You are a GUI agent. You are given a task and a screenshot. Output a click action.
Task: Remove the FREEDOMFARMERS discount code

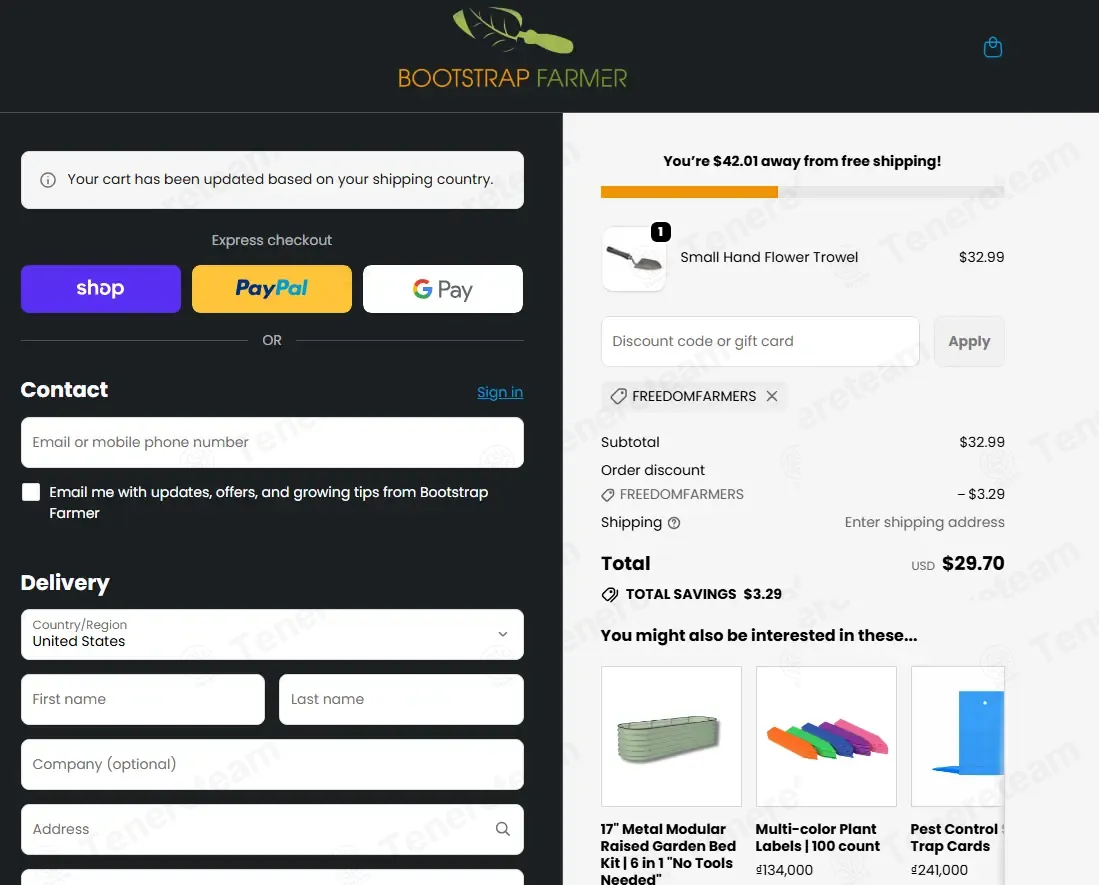click(772, 396)
